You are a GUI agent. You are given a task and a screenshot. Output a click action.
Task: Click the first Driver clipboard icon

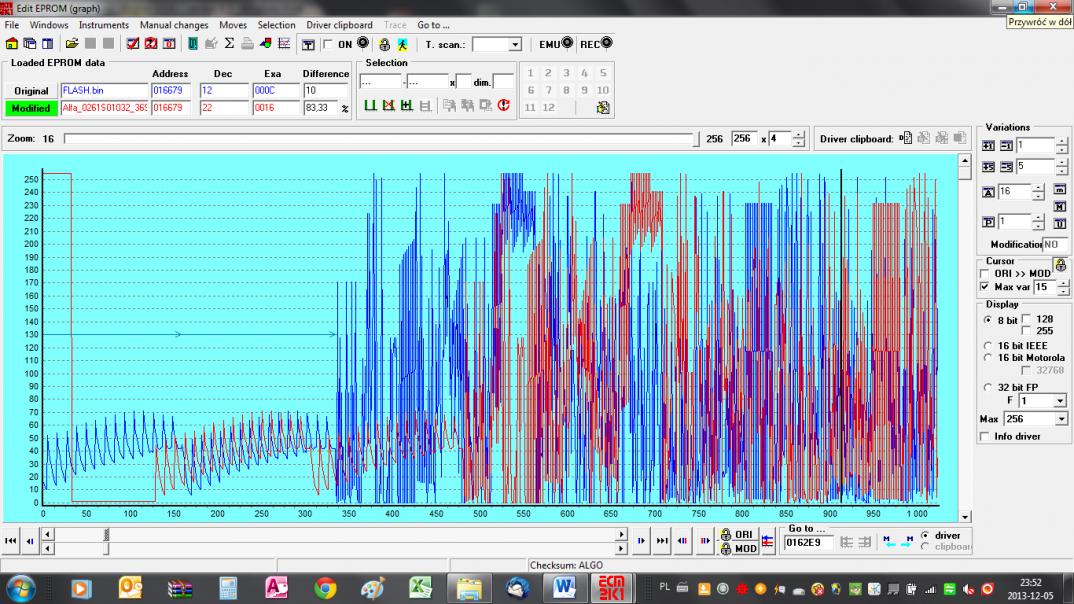(x=906, y=138)
